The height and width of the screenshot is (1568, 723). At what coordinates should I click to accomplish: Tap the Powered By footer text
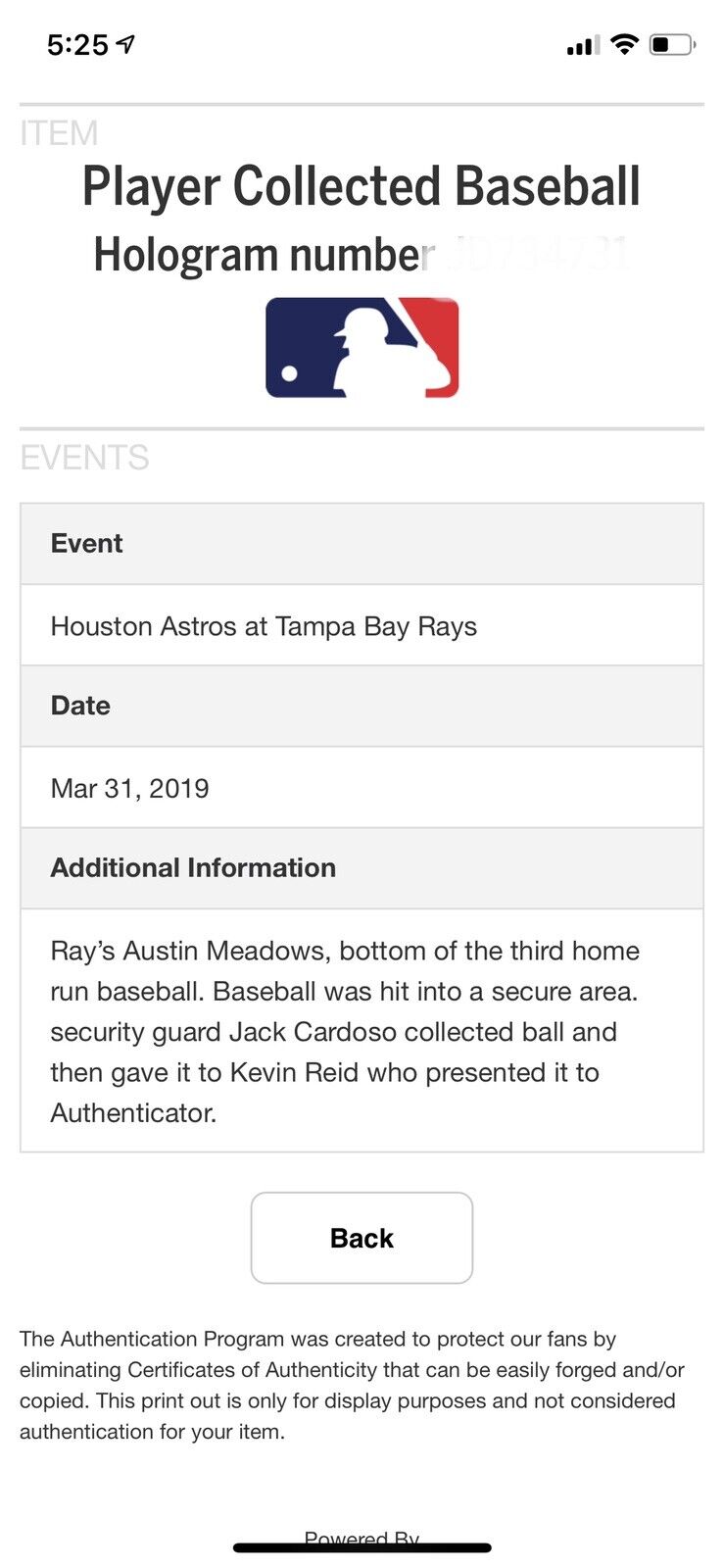pyautogui.click(x=361, y=1535)
